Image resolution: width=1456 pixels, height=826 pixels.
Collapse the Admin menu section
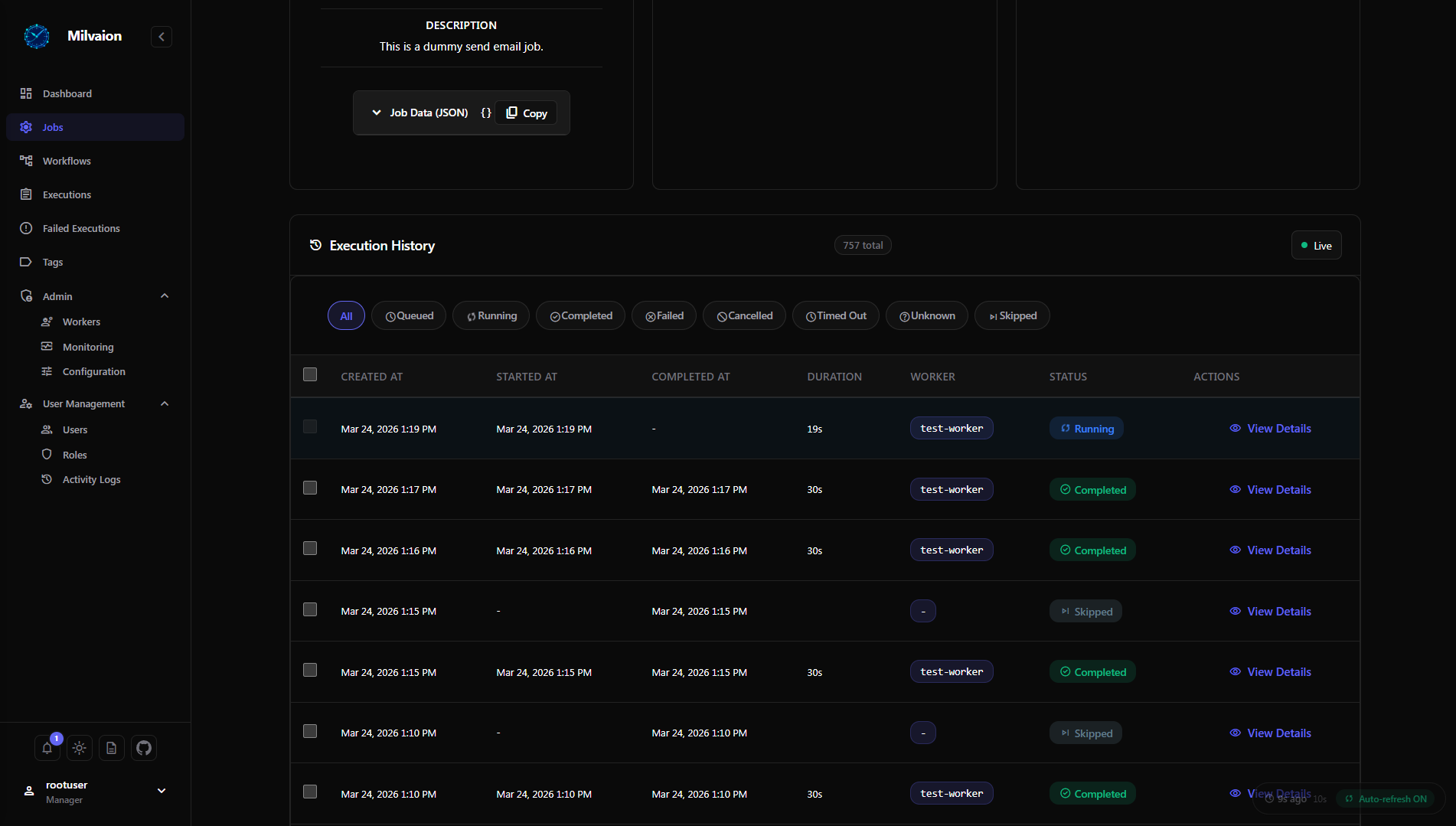coord(165,296)
